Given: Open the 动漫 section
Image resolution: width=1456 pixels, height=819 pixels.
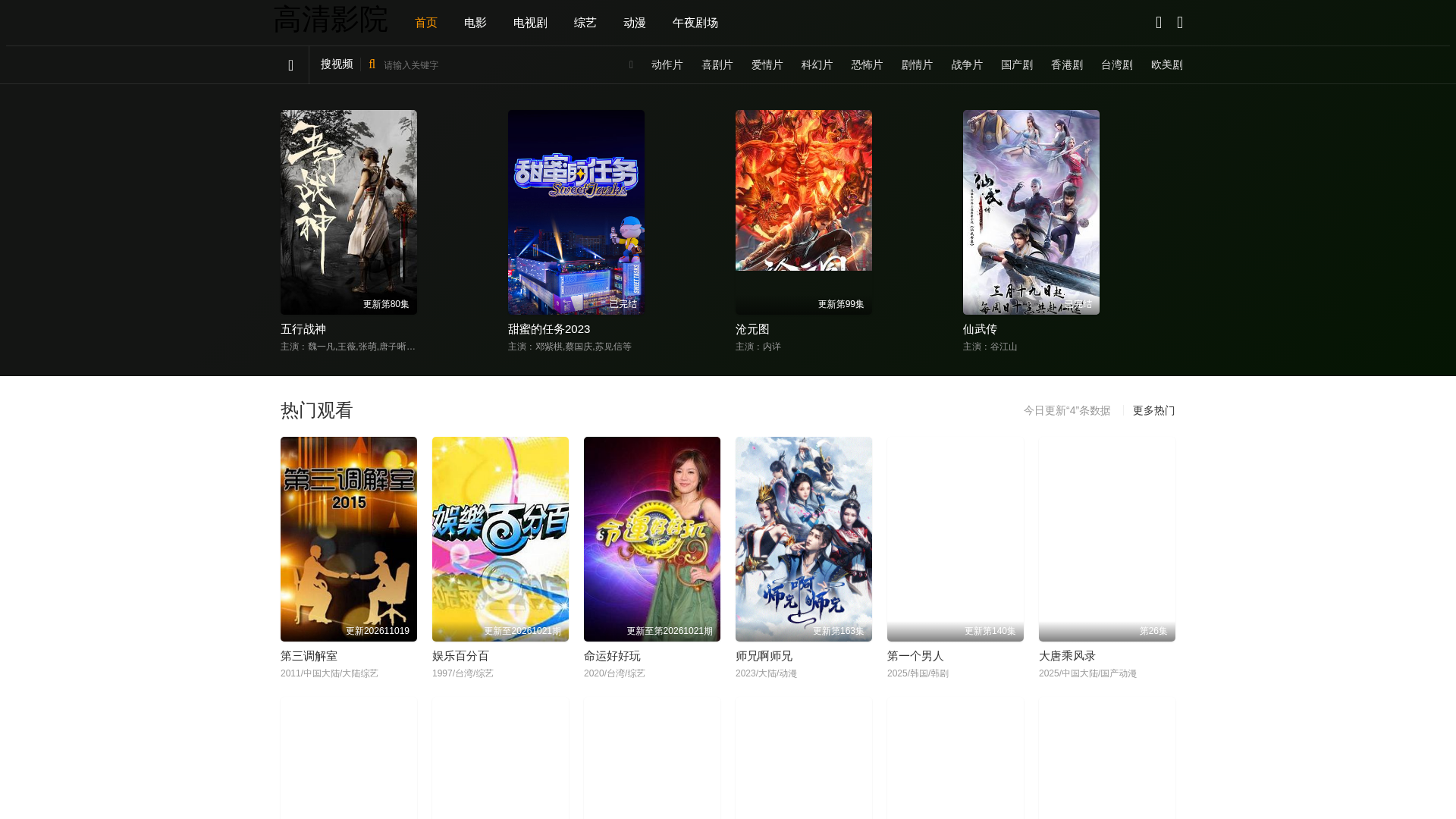Looking at the screenshot, I should (635, 23).
